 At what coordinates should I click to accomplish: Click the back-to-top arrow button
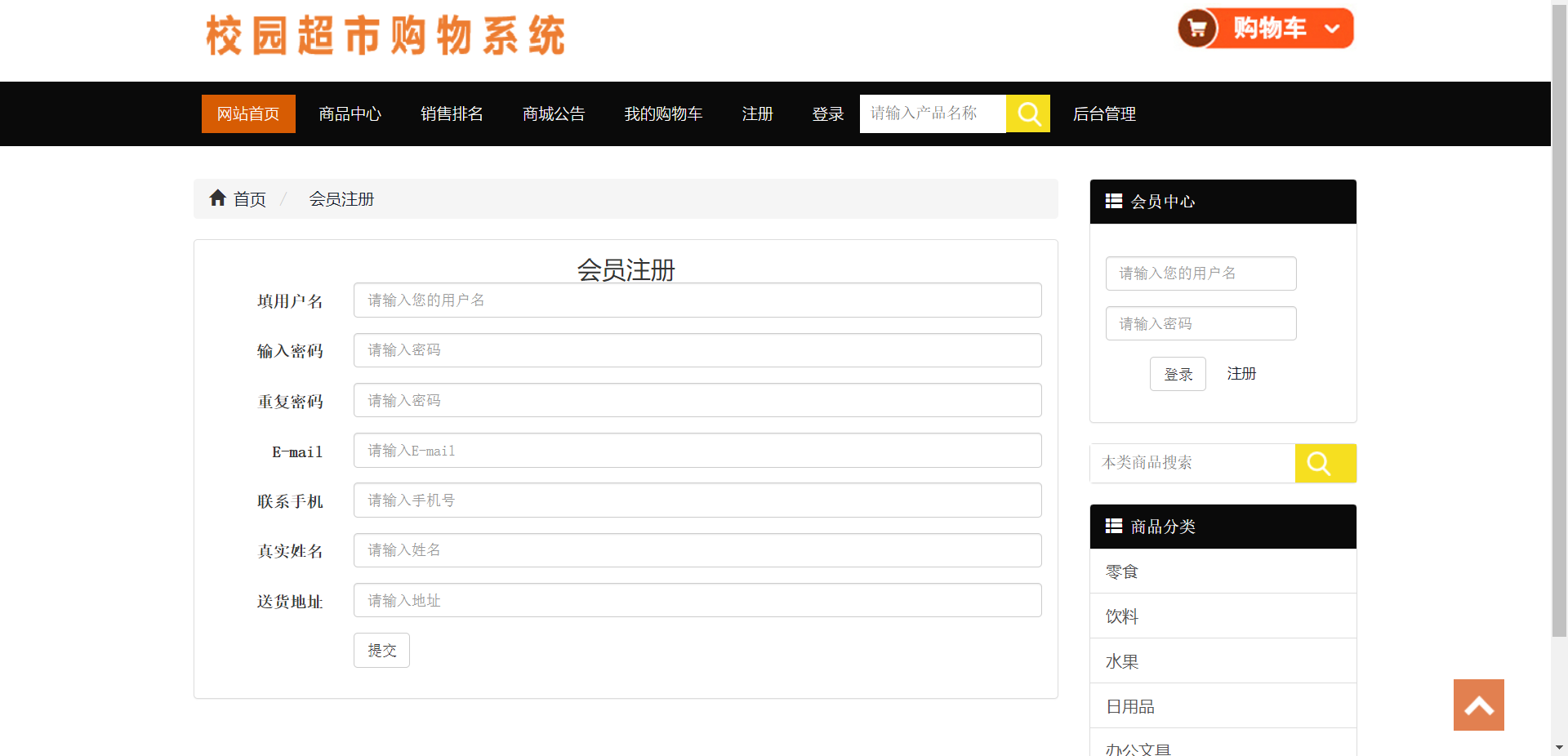coord(1478,705)
